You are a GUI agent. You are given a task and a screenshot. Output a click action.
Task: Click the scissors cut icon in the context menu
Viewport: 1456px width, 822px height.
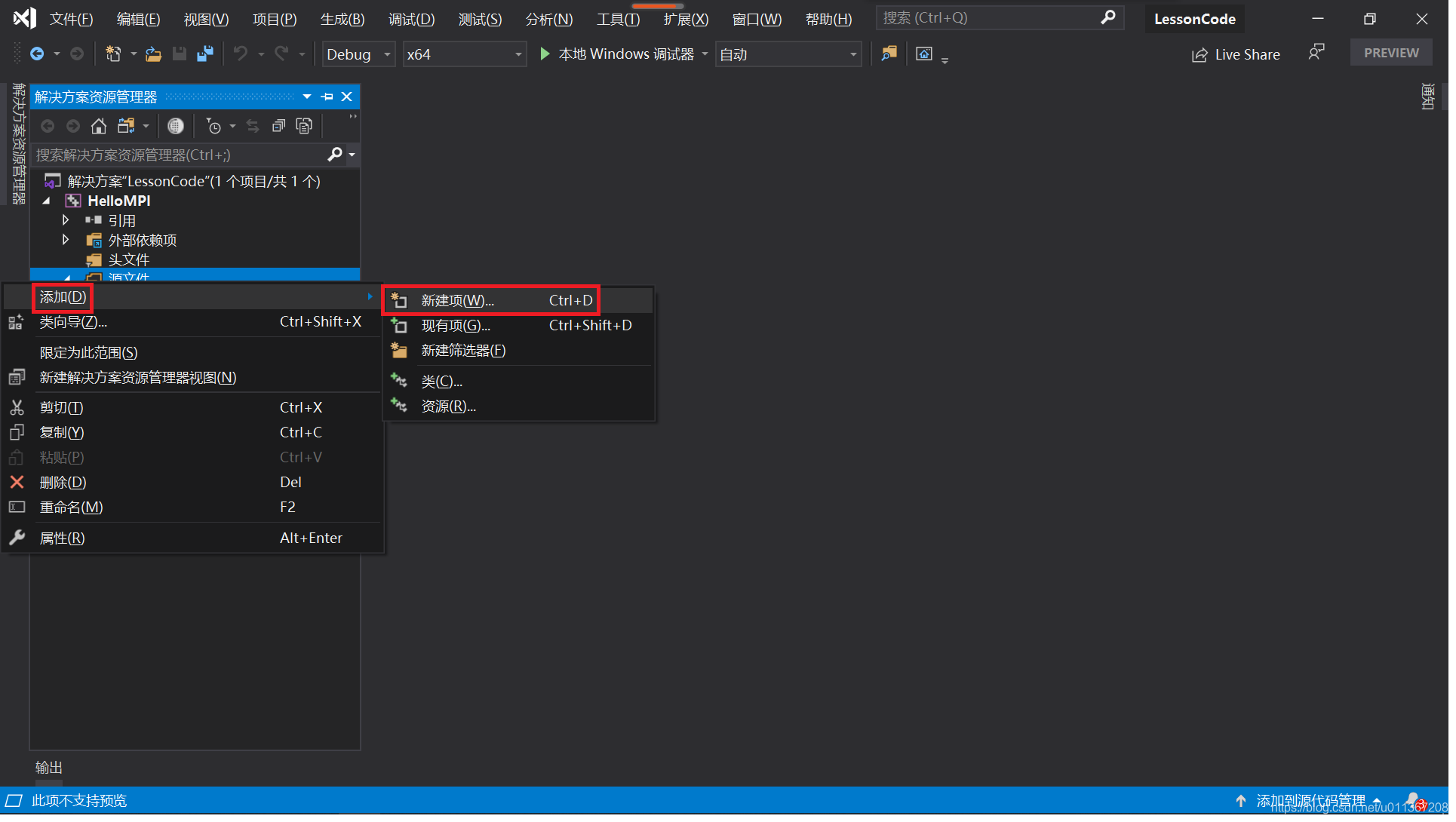(x=17, y=408)
